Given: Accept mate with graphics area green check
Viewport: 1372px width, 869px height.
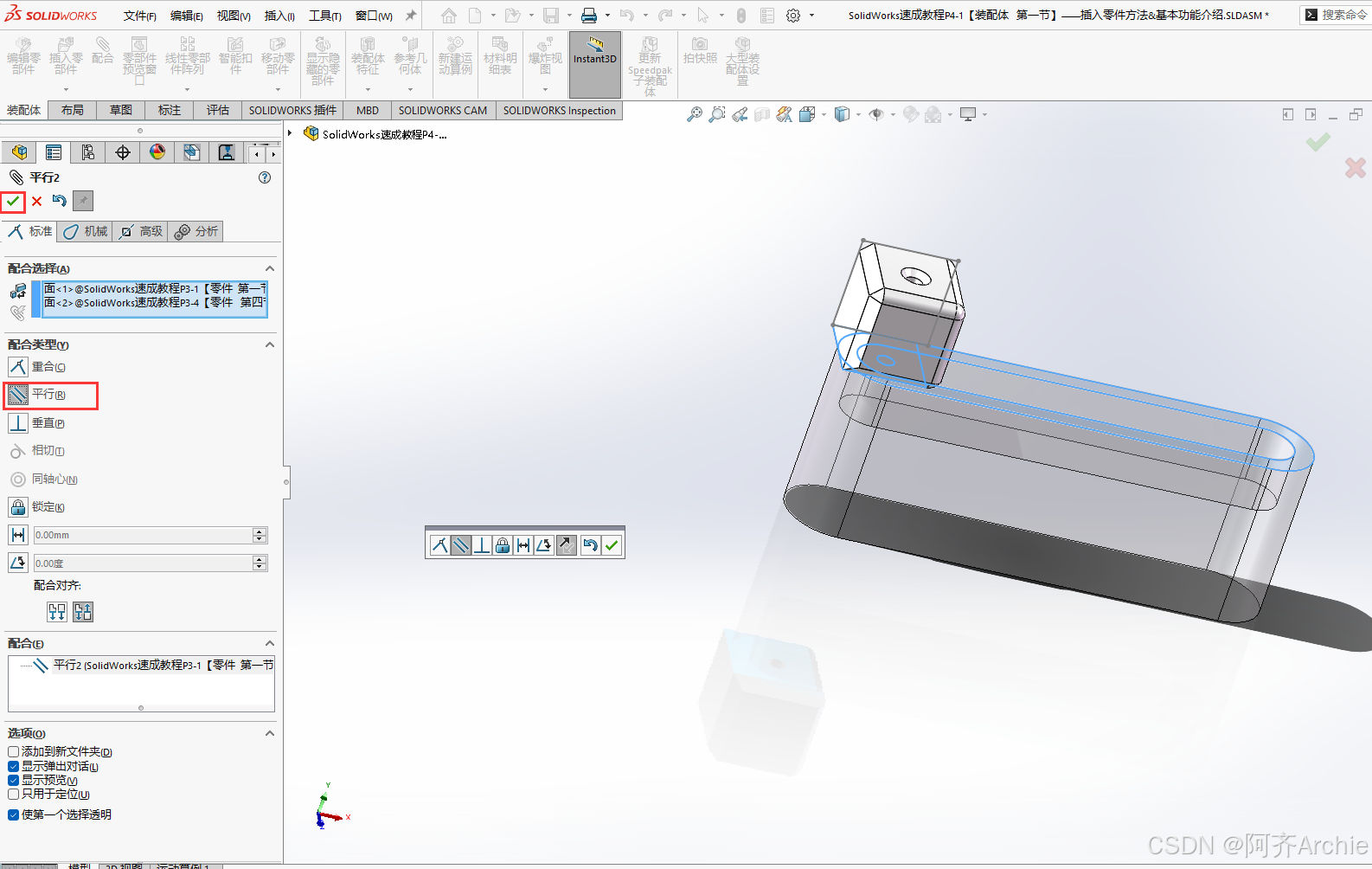Looking at the screenshot, I should click(1318, 142).
